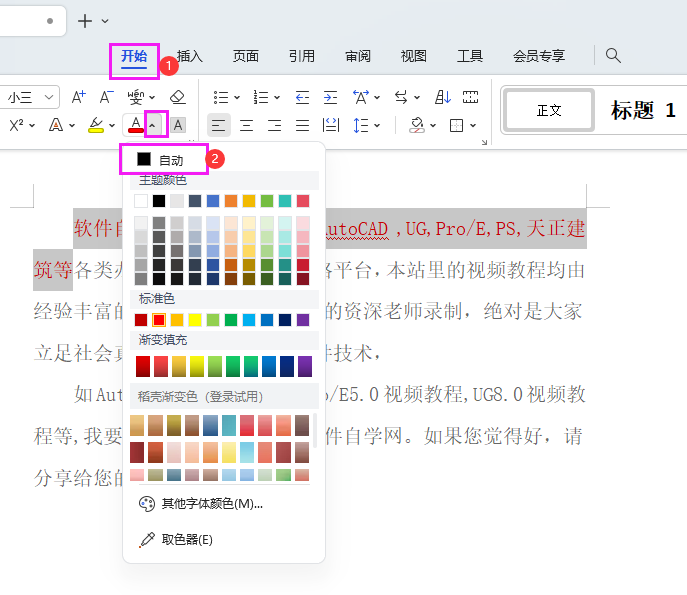Expand the text effect dropdown arrow
The image size is (687, 595).
click(72, 125)
